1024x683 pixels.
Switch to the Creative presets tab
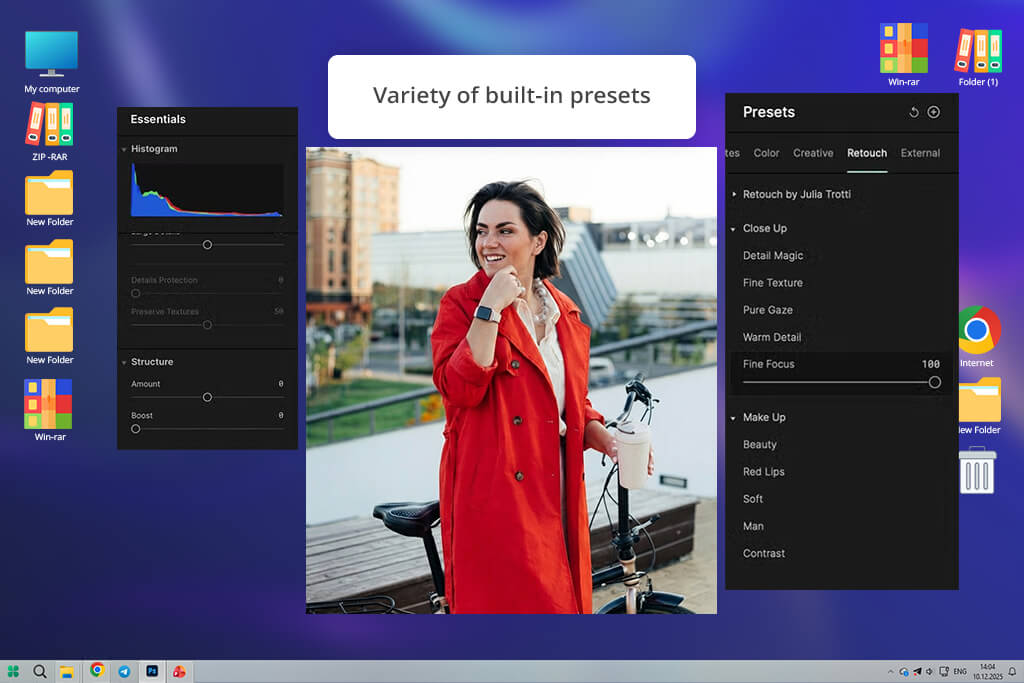coord(813,153)
